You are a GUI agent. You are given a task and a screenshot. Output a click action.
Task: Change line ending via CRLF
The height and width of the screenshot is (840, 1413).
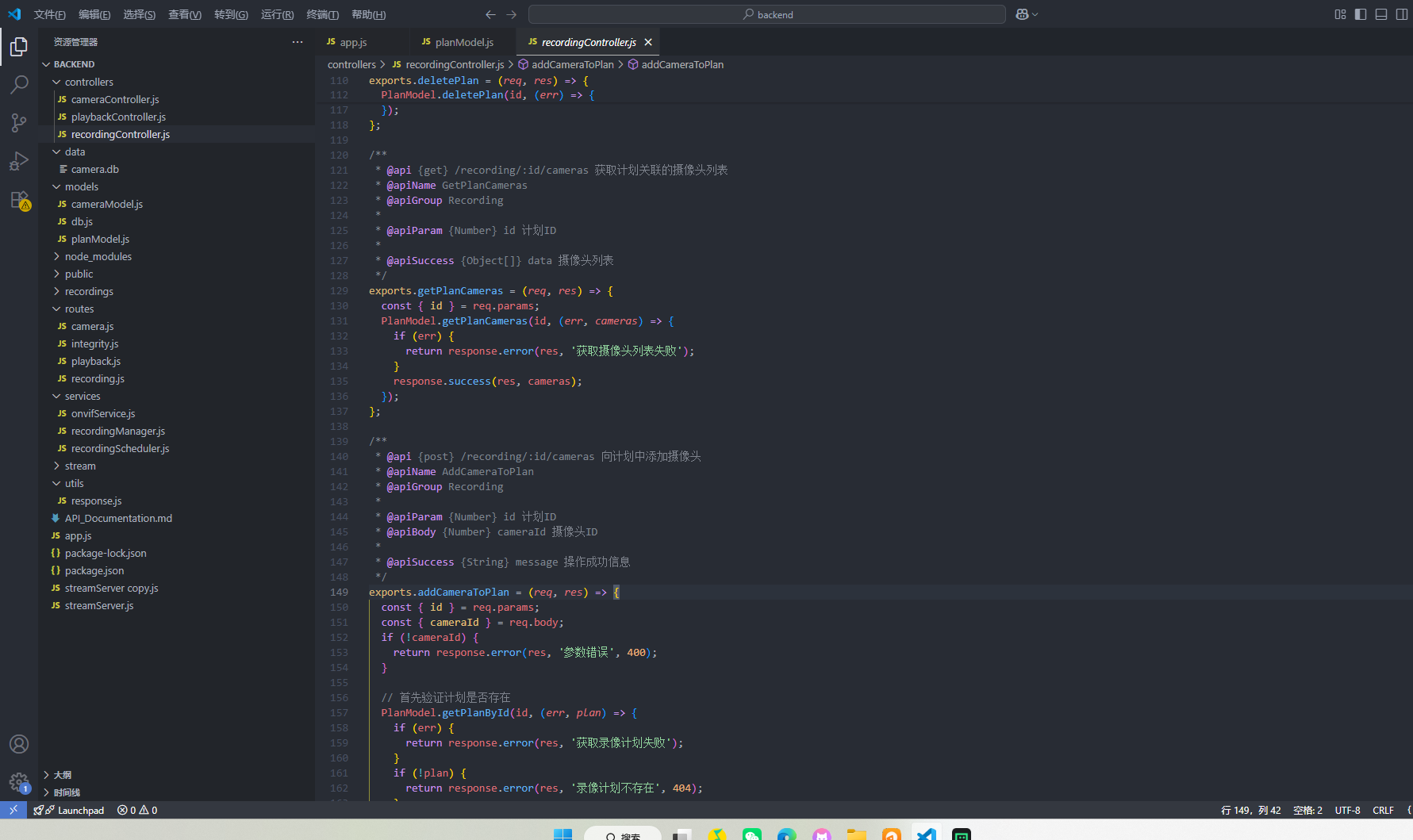click(1383, 810)
